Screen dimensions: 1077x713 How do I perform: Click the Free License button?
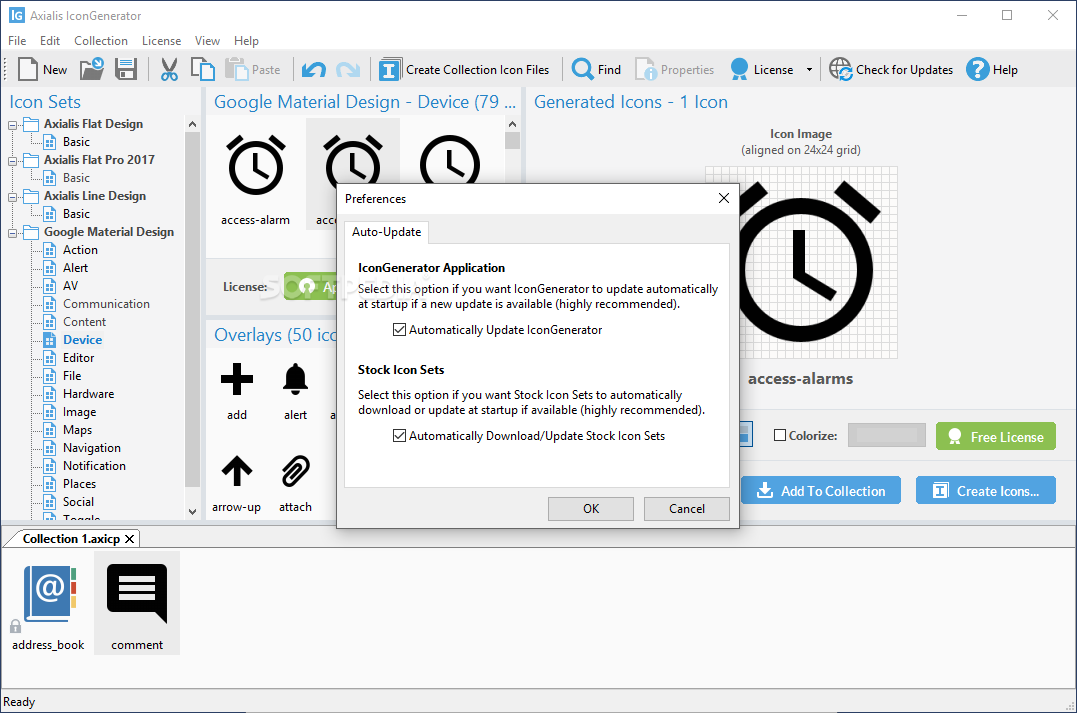996,436
